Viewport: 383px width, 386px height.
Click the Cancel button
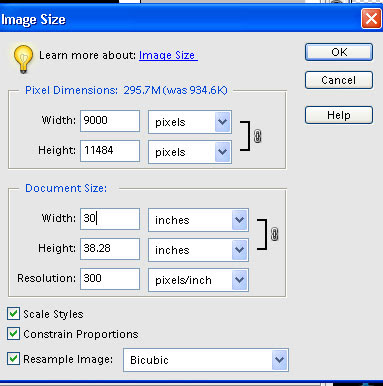click(x=339, y=80)
